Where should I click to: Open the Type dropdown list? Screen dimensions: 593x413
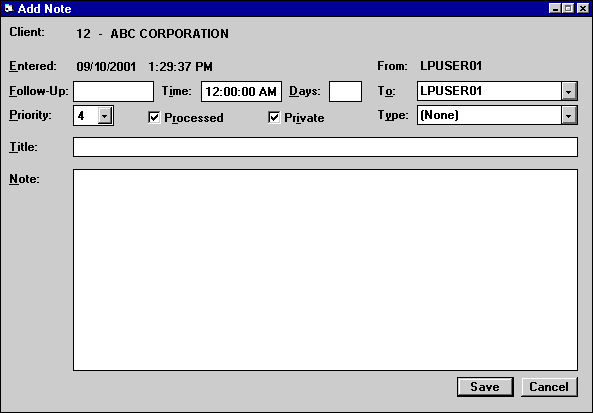568,115
